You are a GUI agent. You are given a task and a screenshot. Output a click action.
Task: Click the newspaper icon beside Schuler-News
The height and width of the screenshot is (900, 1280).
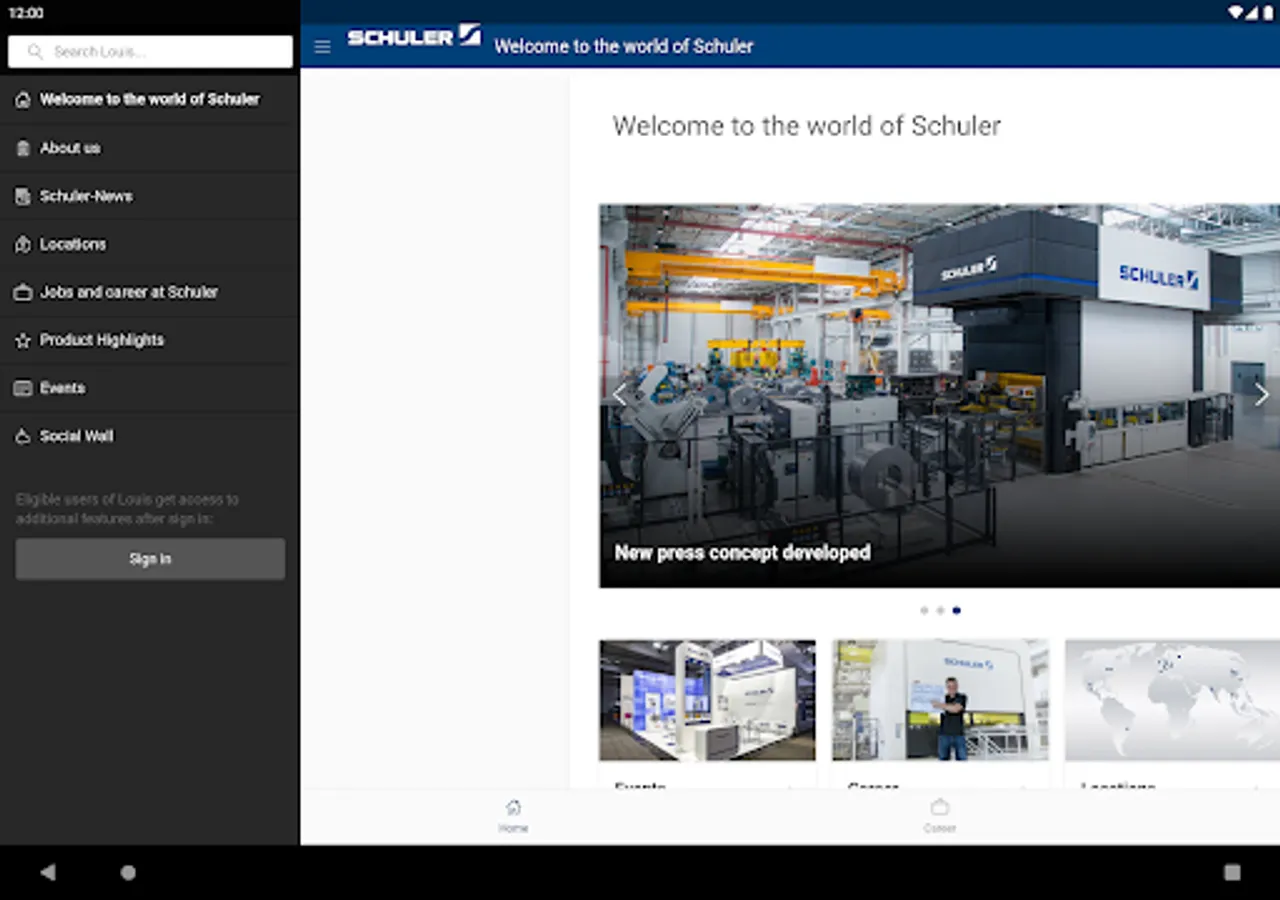click(23, 196)
